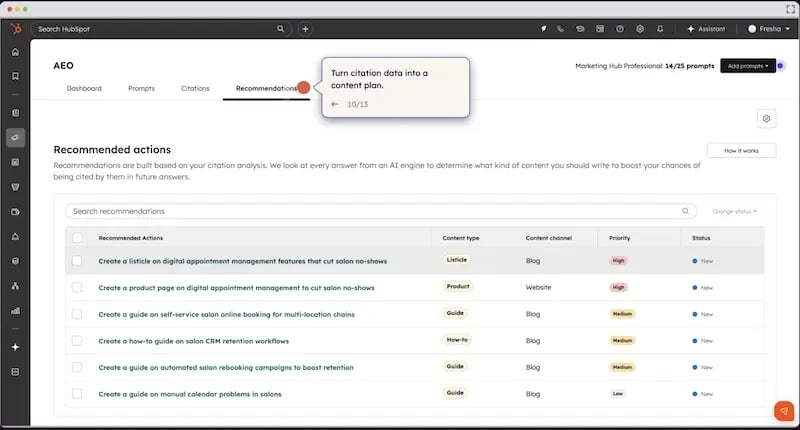Click the plus quick-create button

click(305, 29)
